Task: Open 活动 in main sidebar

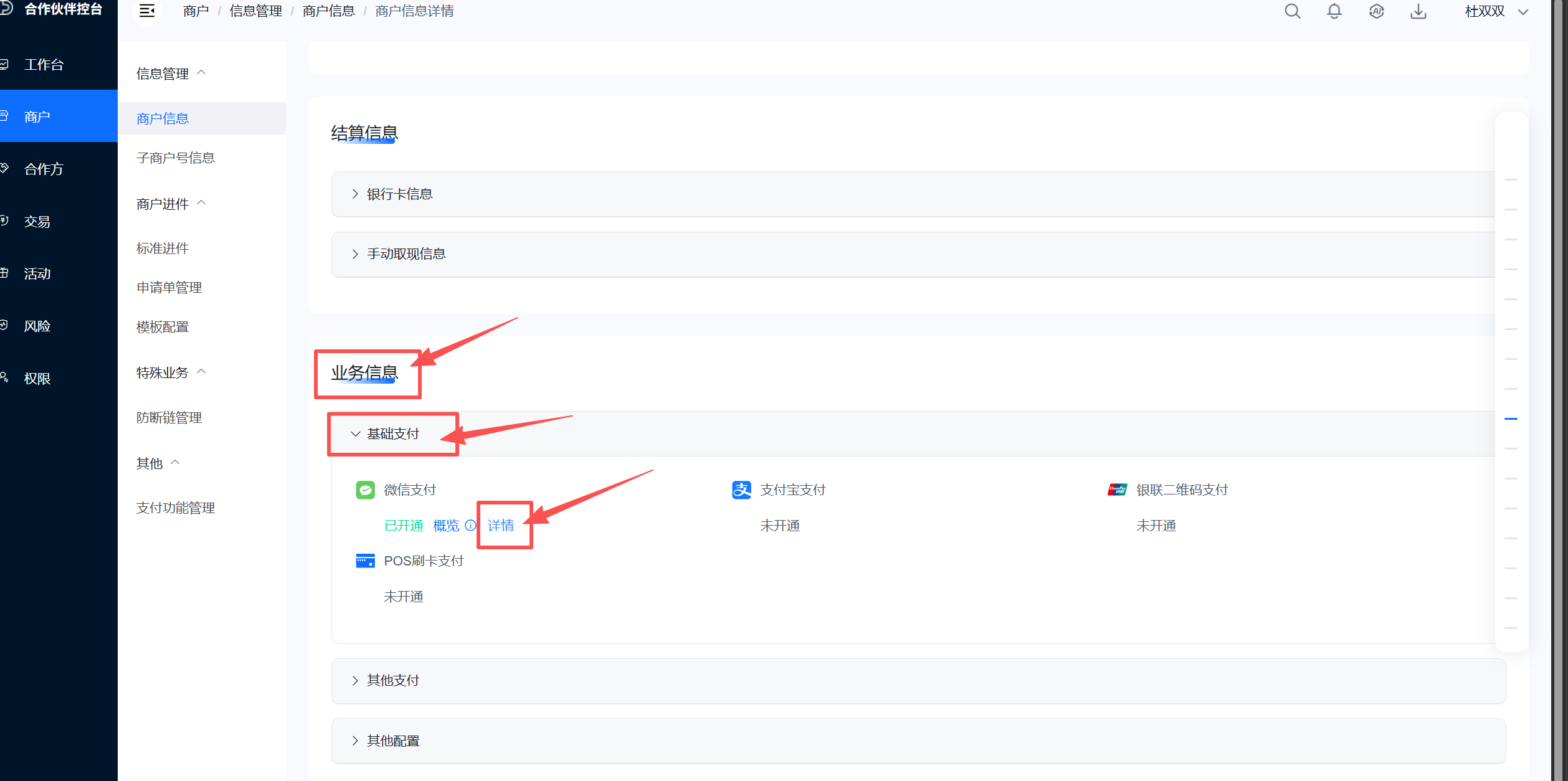Action: tap(59, 273)
